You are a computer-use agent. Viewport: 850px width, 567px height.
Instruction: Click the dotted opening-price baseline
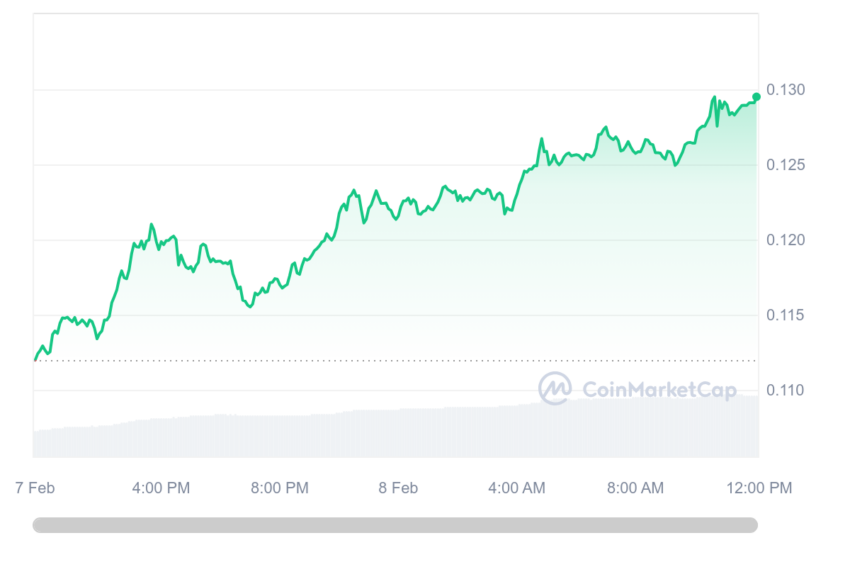tap(396, 360)
